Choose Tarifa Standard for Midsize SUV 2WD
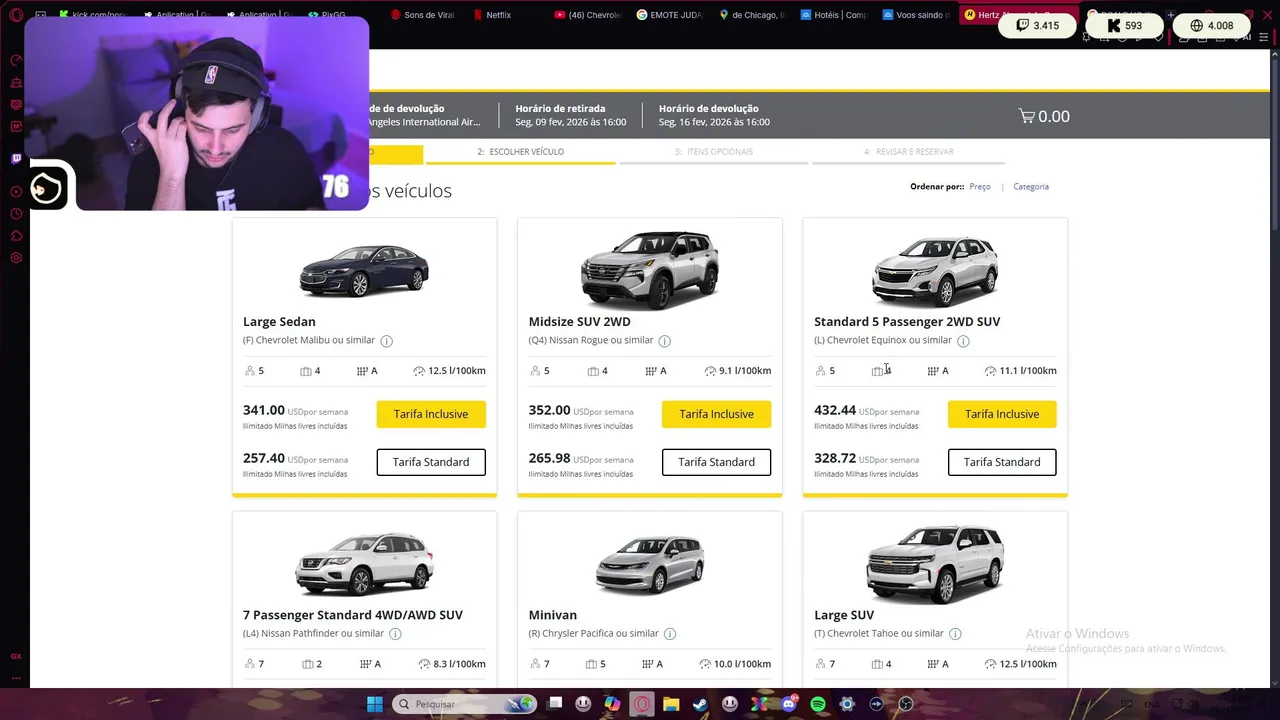Screen dimensions: 1280x720 [716, 462]
